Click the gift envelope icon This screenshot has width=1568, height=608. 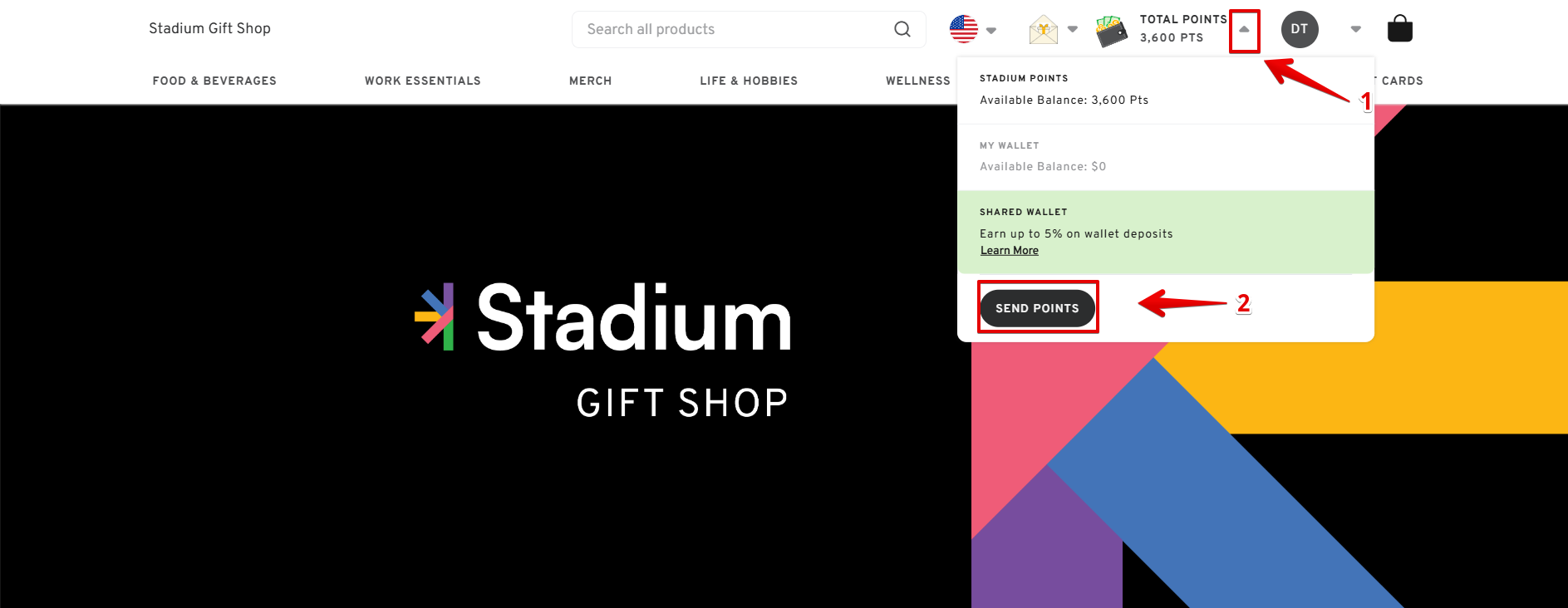click(1044, 29)
